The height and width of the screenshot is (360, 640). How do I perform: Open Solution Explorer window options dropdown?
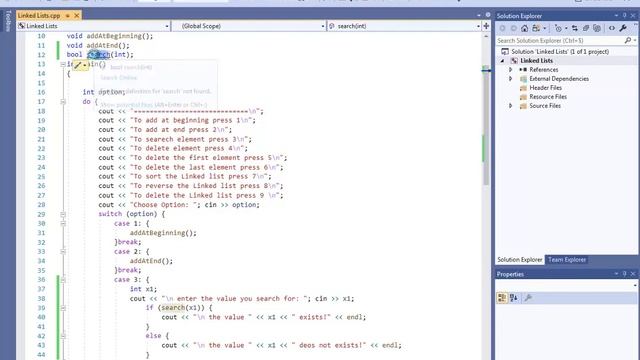coord(616,16)
